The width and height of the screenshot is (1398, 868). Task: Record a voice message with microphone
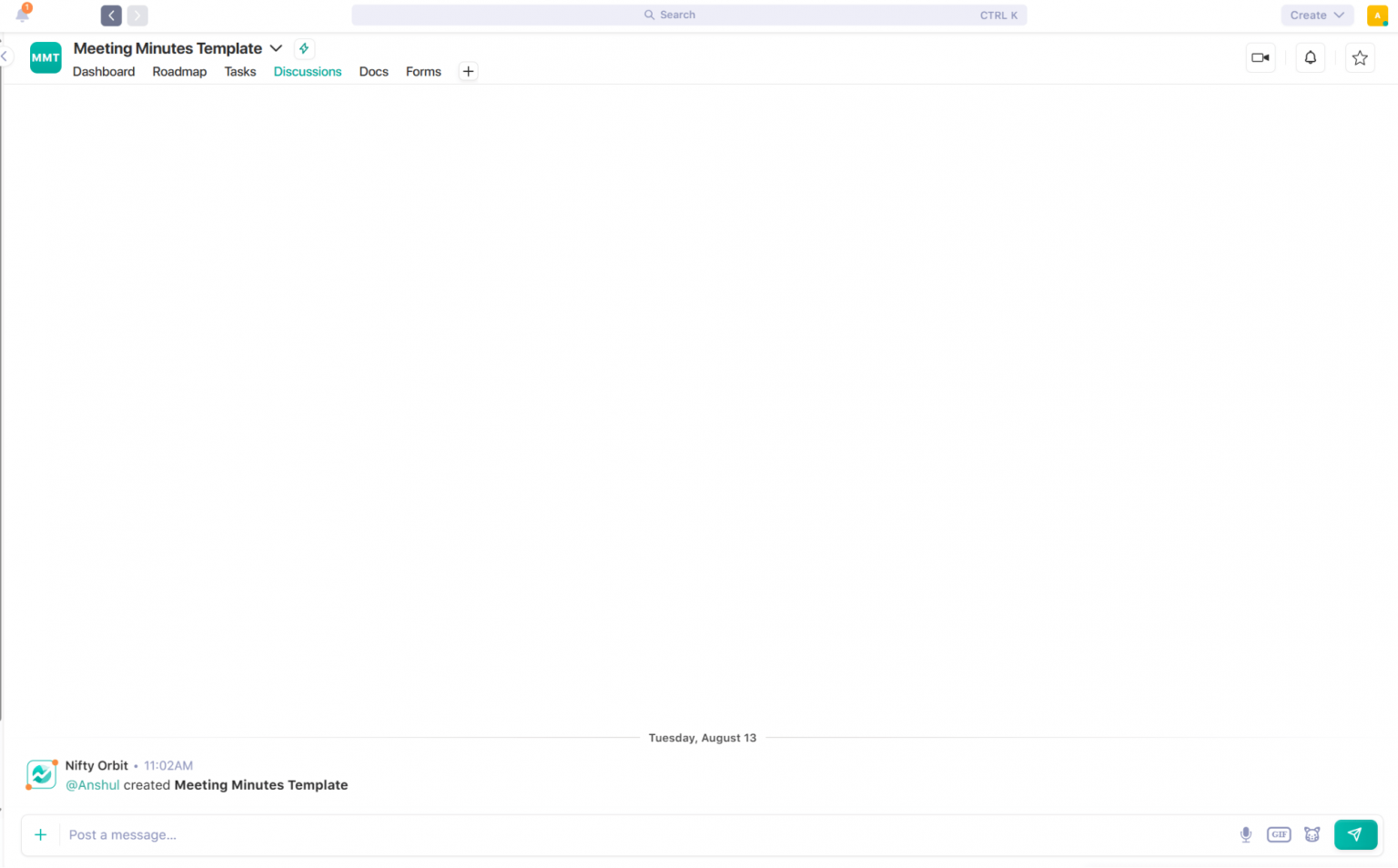pos(1245,834)
